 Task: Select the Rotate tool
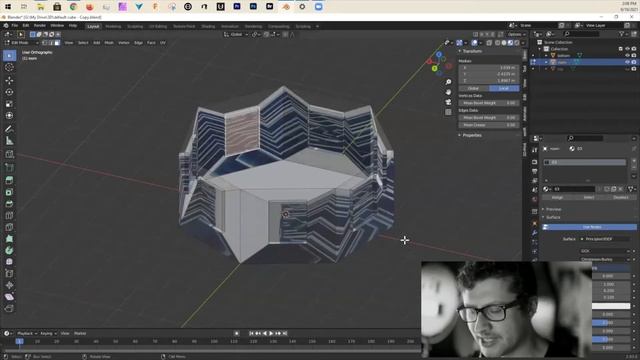[x=9, y=92]
